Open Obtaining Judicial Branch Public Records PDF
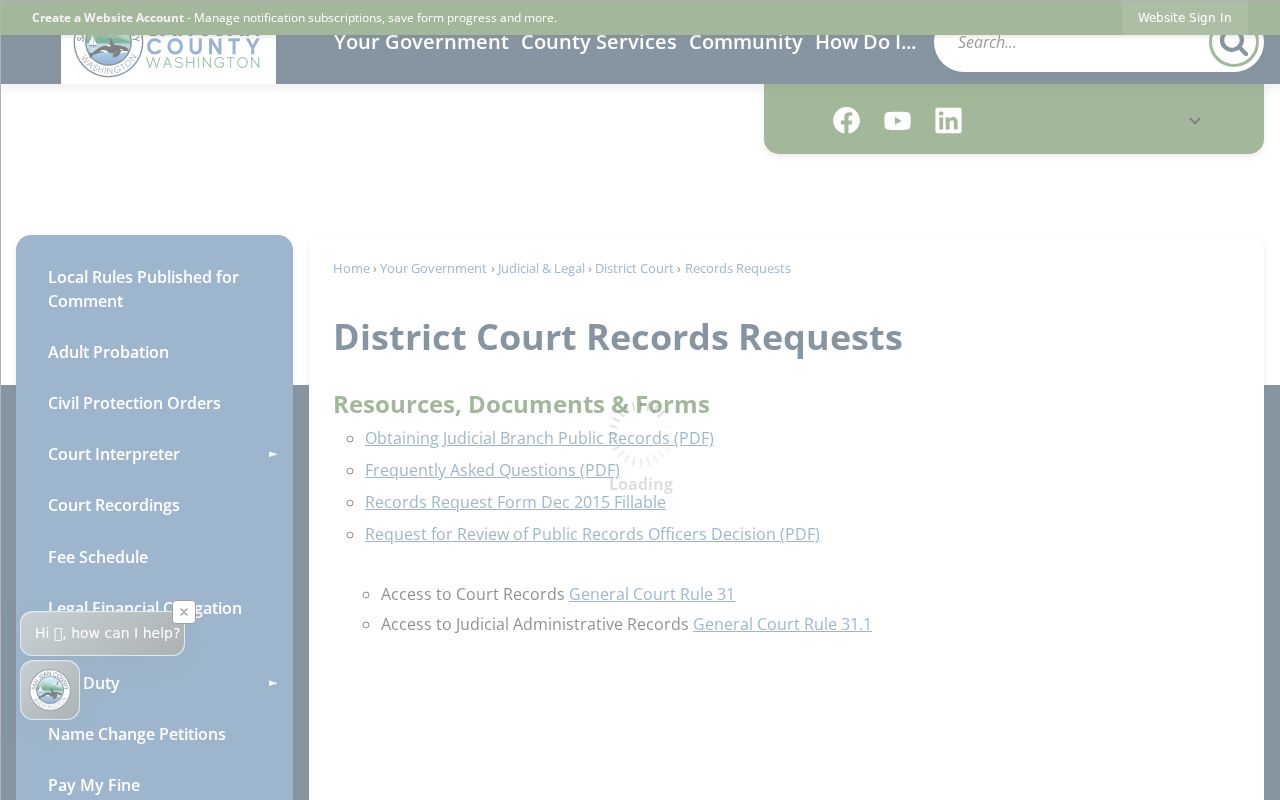 pyautogui.click(x=539, y=438)
